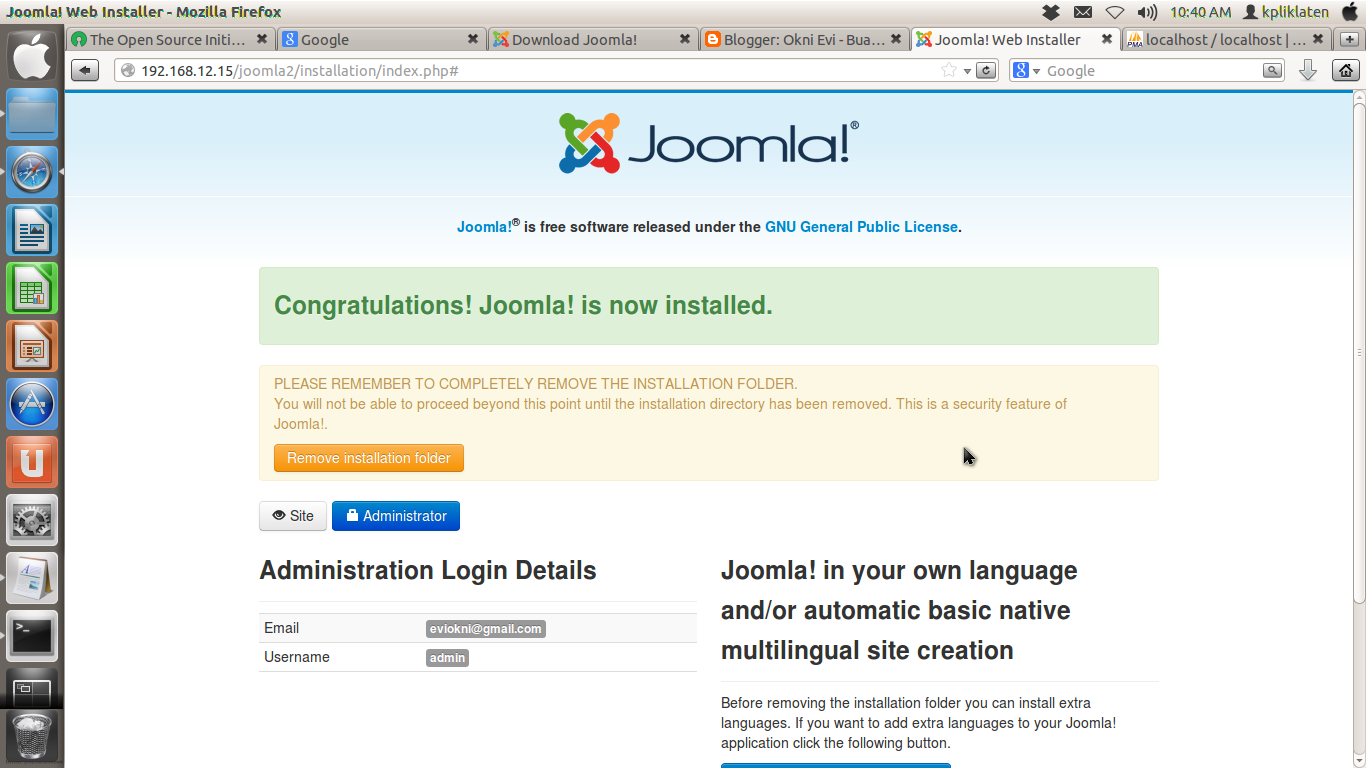The image size is (1366, 768).
Task: Open the file manager folder icon
Action: point(33,114)
